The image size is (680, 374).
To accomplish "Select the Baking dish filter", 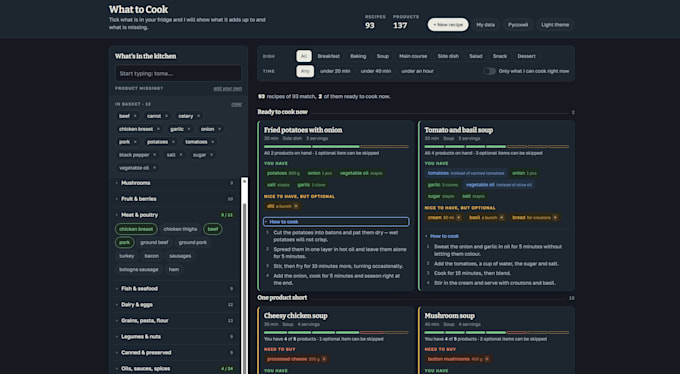I will click(358, 56).
